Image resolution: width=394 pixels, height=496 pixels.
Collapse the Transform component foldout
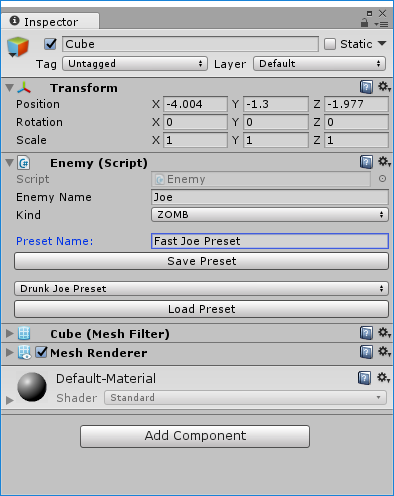pos(10,88)
